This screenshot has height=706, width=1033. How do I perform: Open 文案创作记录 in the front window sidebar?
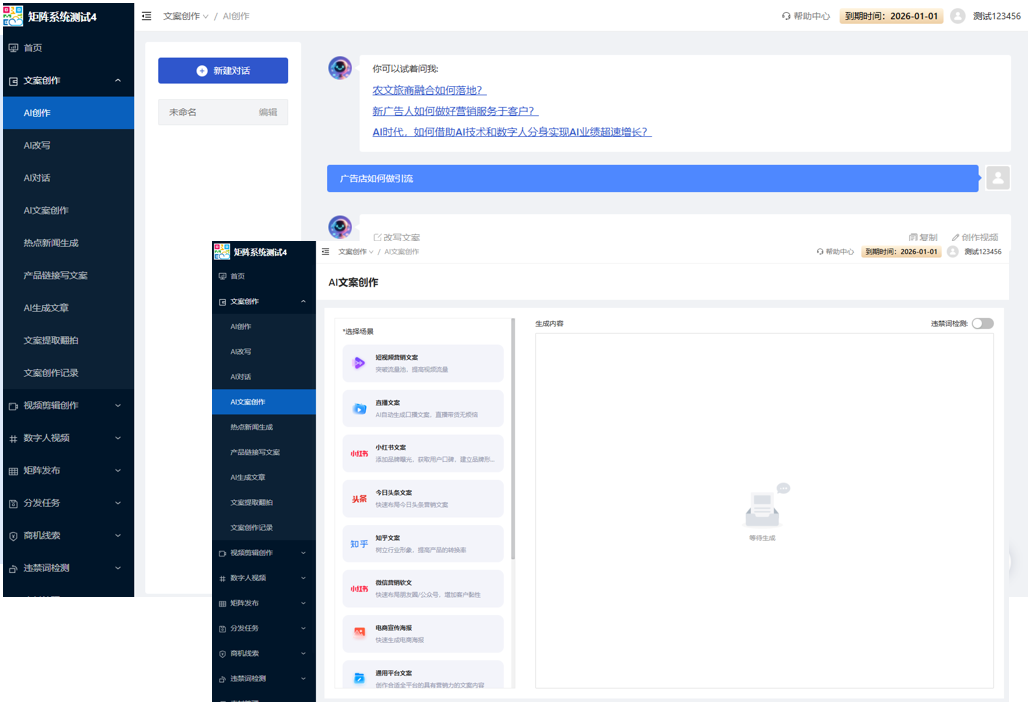pos(251,527)
